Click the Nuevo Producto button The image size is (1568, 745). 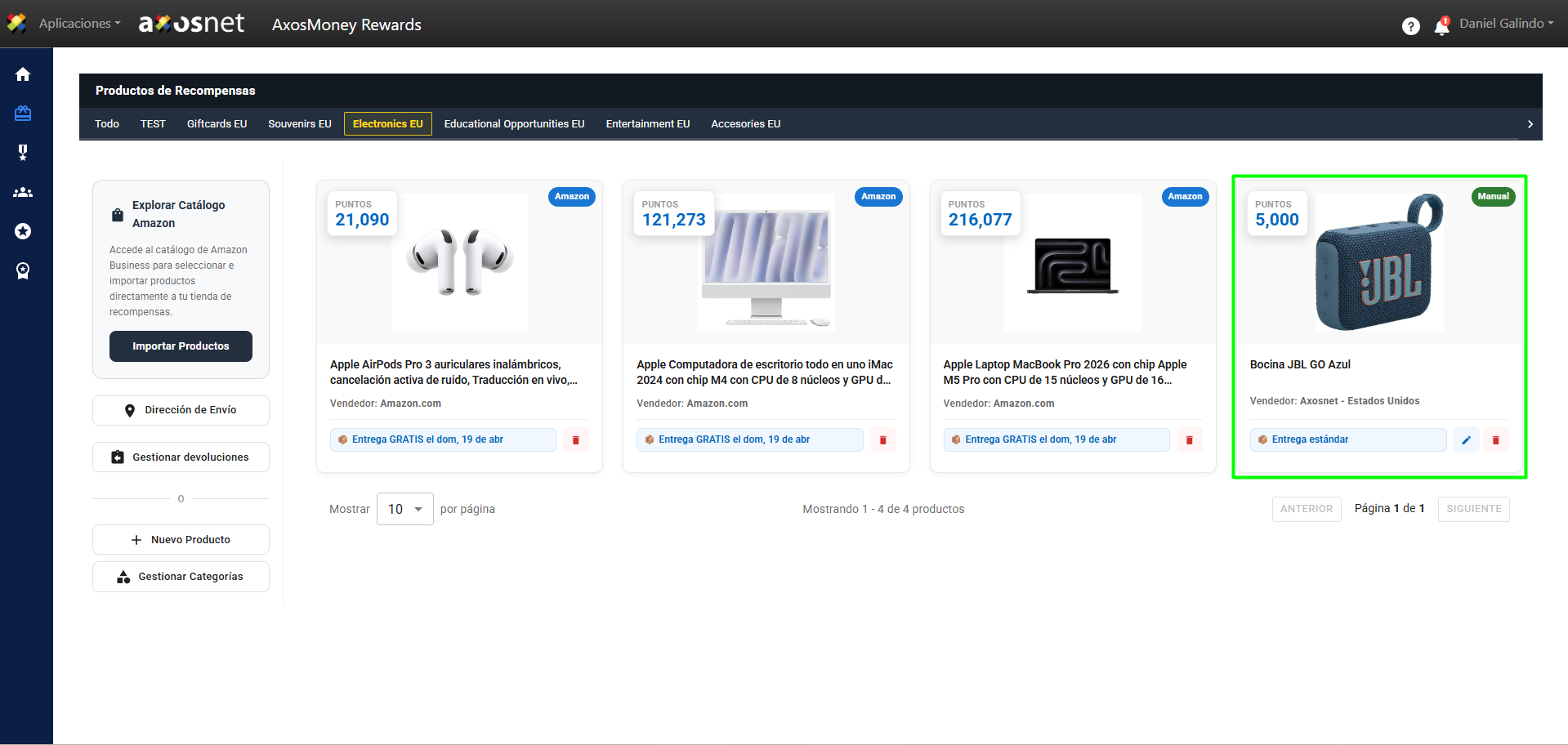(181, 540)
